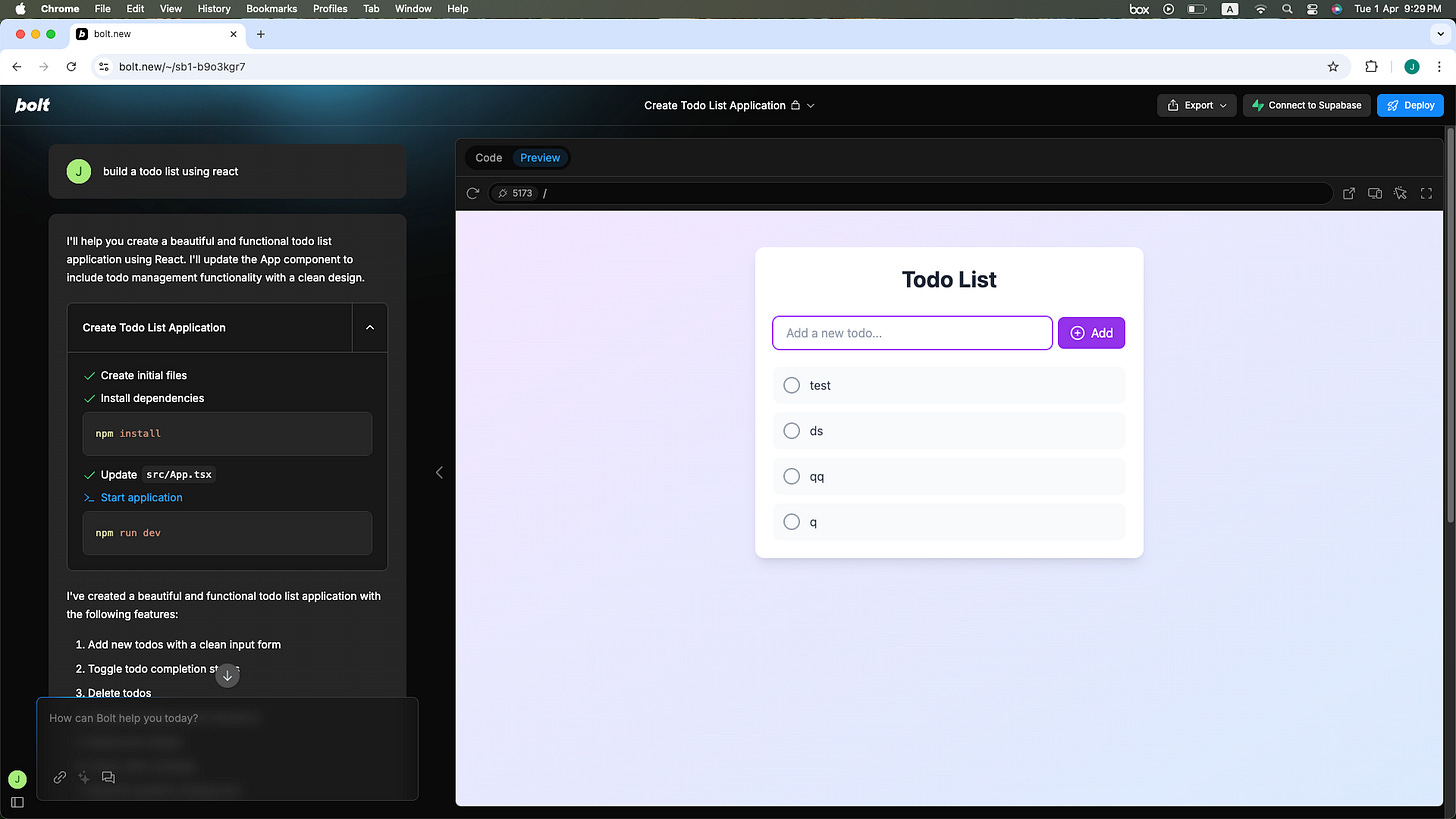Click the site information icon in the address bar
This screenshot has width=1456, height=819.
[105, 67]
